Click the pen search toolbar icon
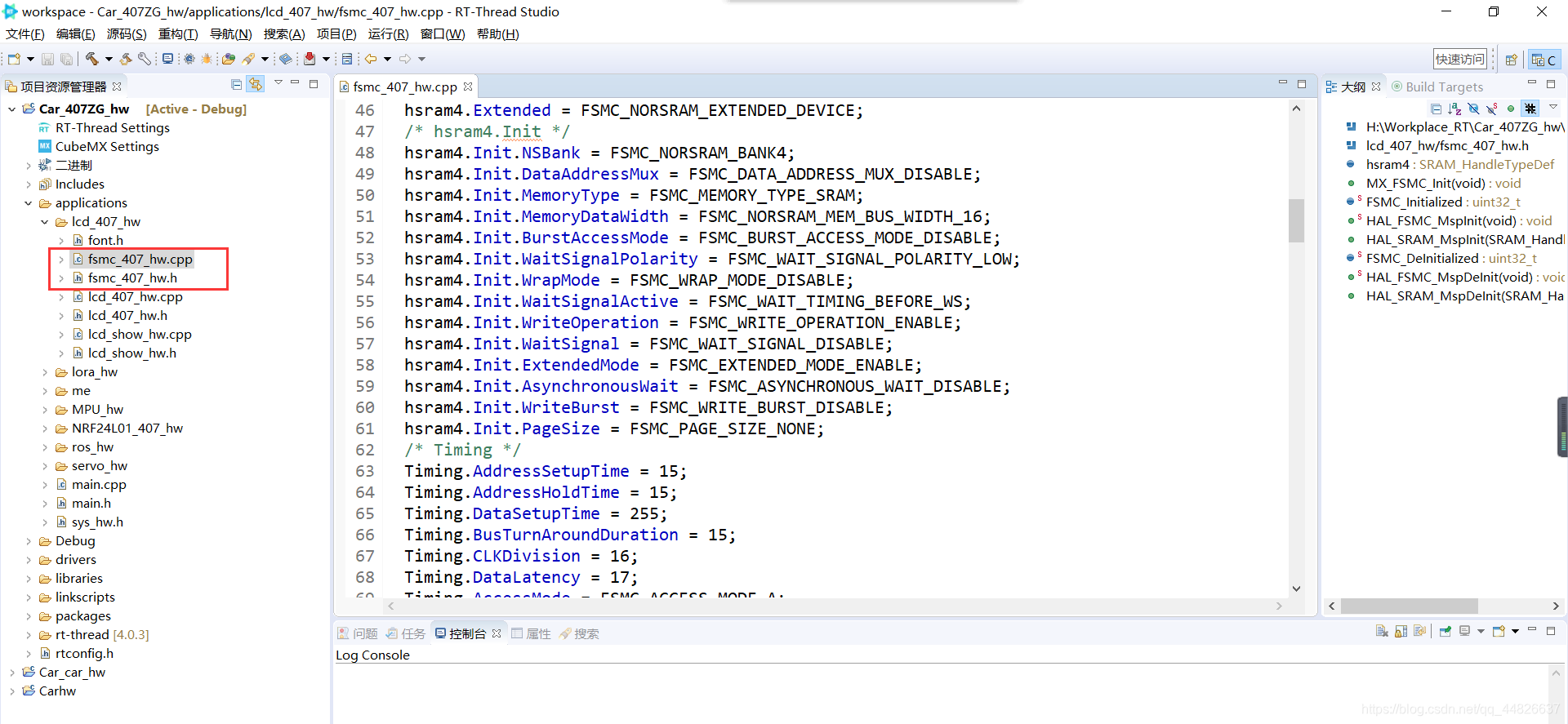This screenshot has width=1568, height=724. [x=248, y=59]
